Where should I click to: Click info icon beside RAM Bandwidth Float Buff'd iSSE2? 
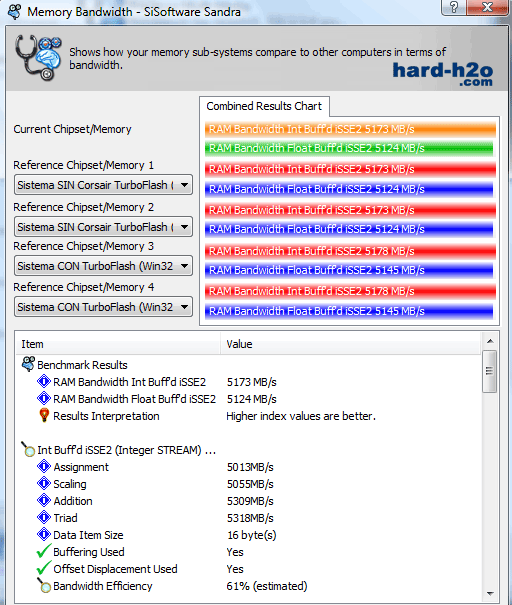[x=44, y=399]
